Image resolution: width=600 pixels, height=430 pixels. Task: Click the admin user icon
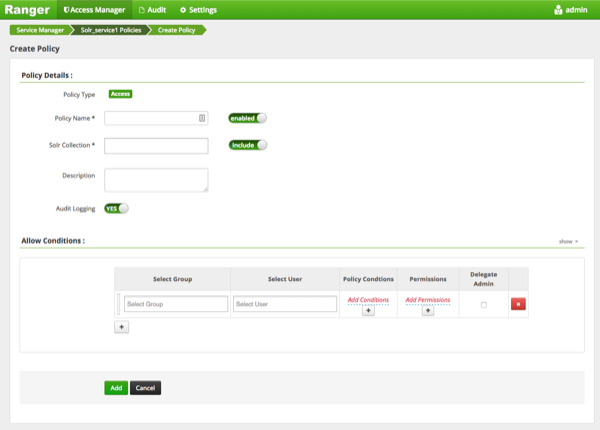[x=558, y=10]
